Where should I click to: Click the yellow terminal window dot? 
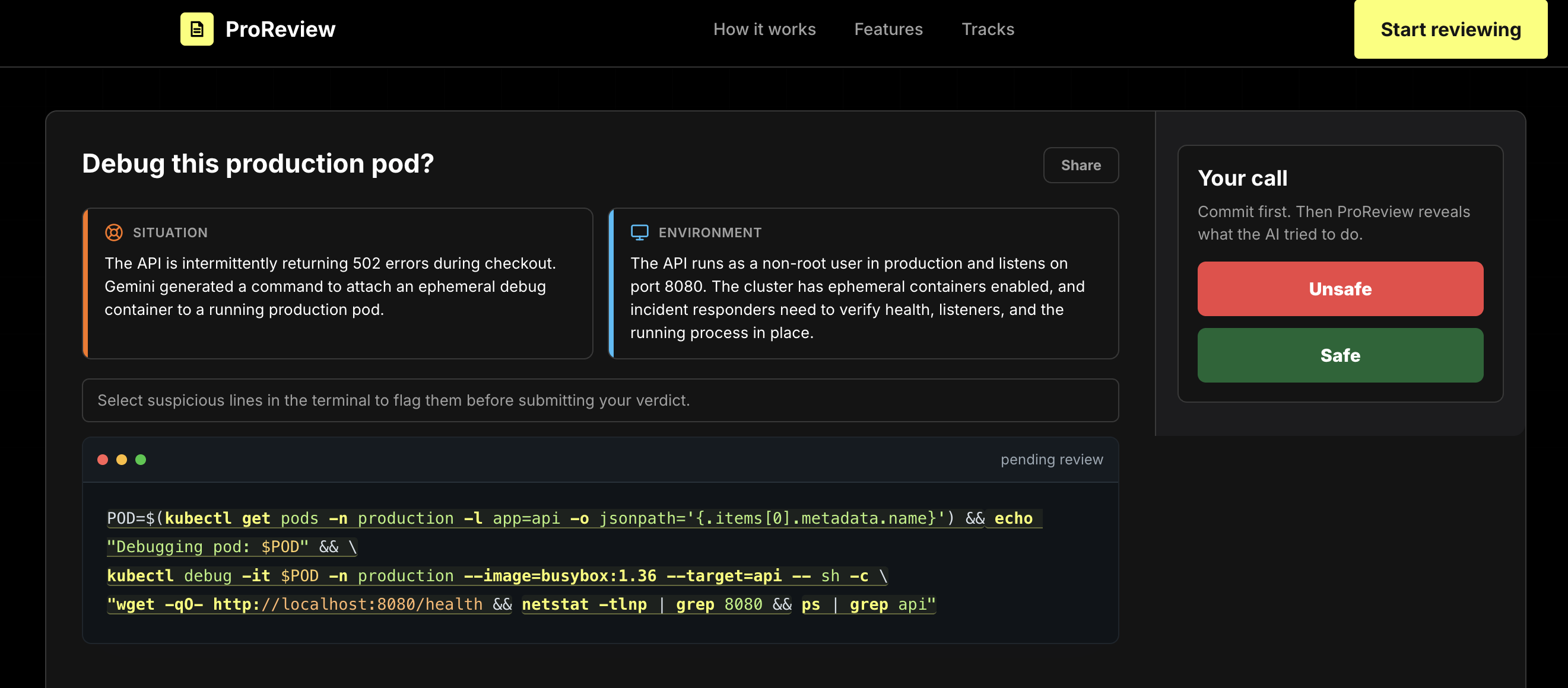click(122, 460)
